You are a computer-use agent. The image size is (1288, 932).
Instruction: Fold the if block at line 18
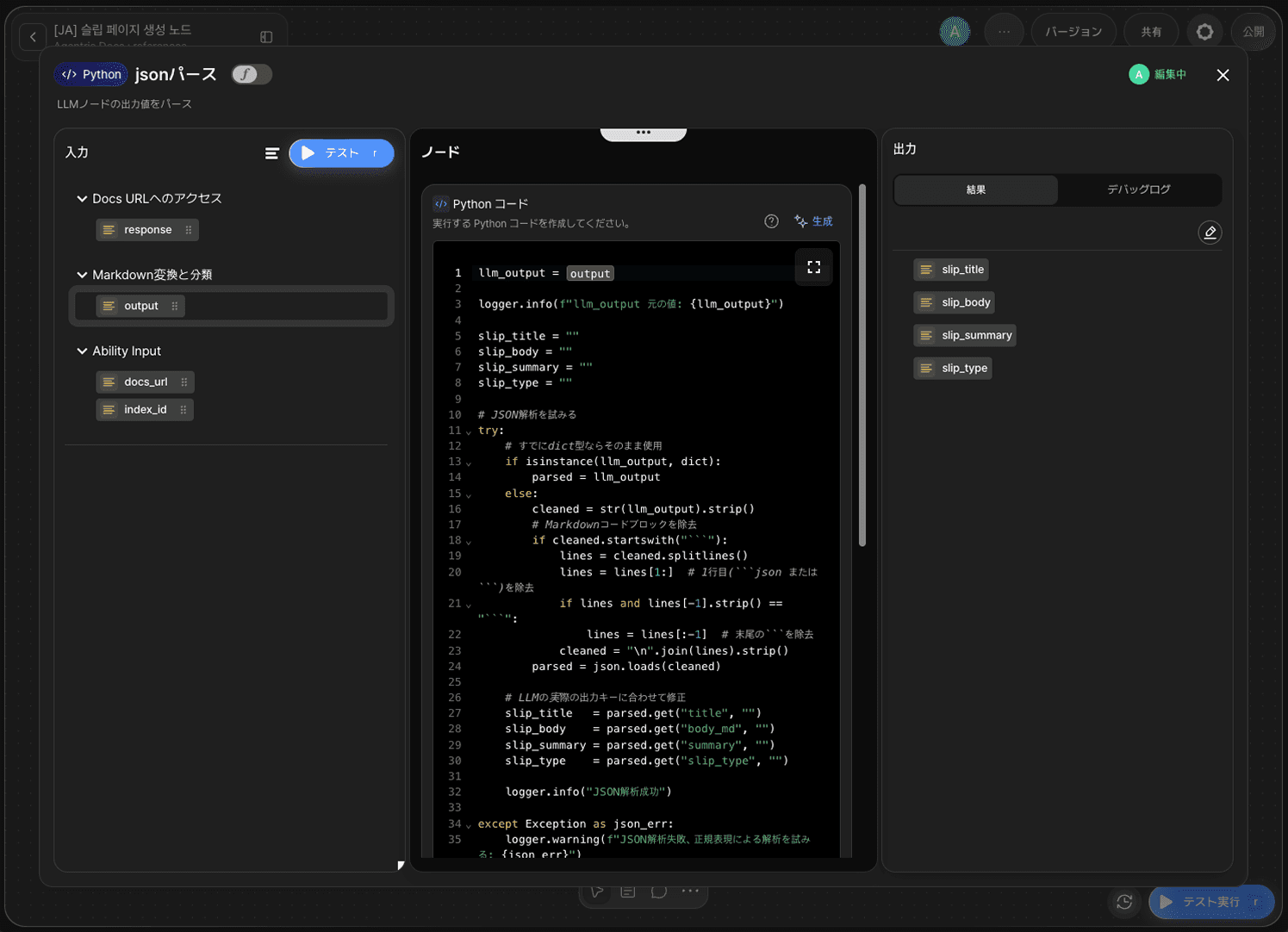tap(469, 541)
